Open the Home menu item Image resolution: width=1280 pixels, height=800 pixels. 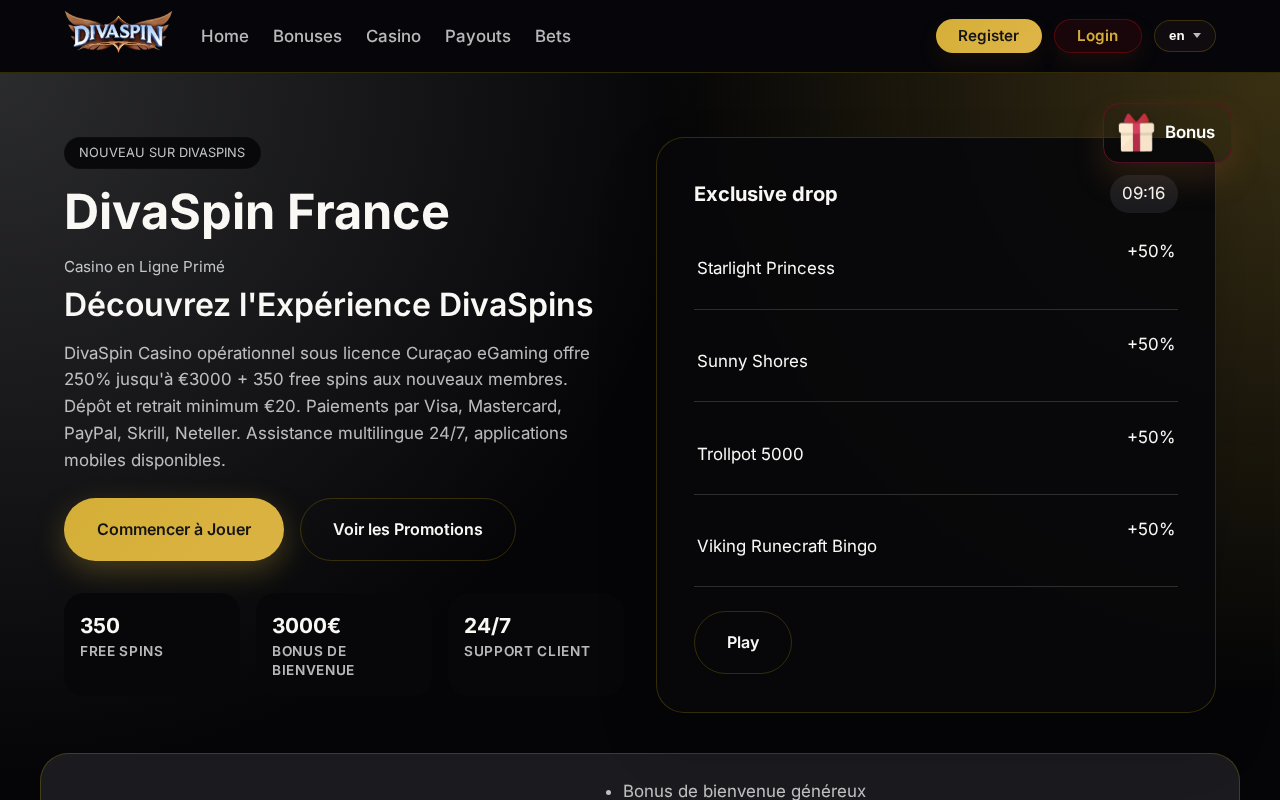225,36
